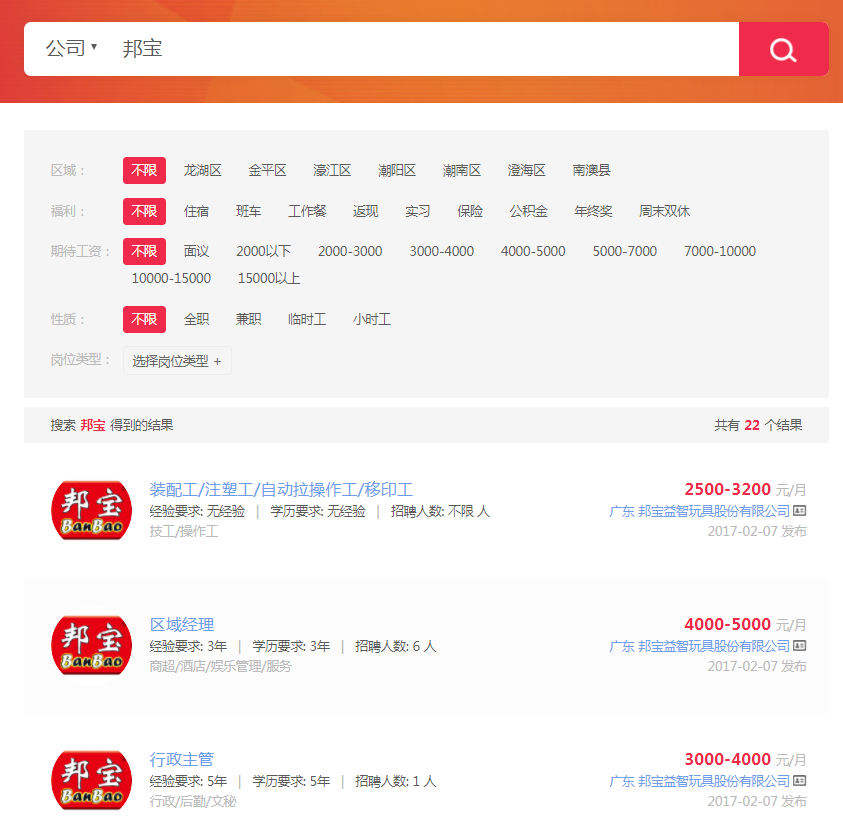Select 不限 in the 福利 filter

point(144,211)
